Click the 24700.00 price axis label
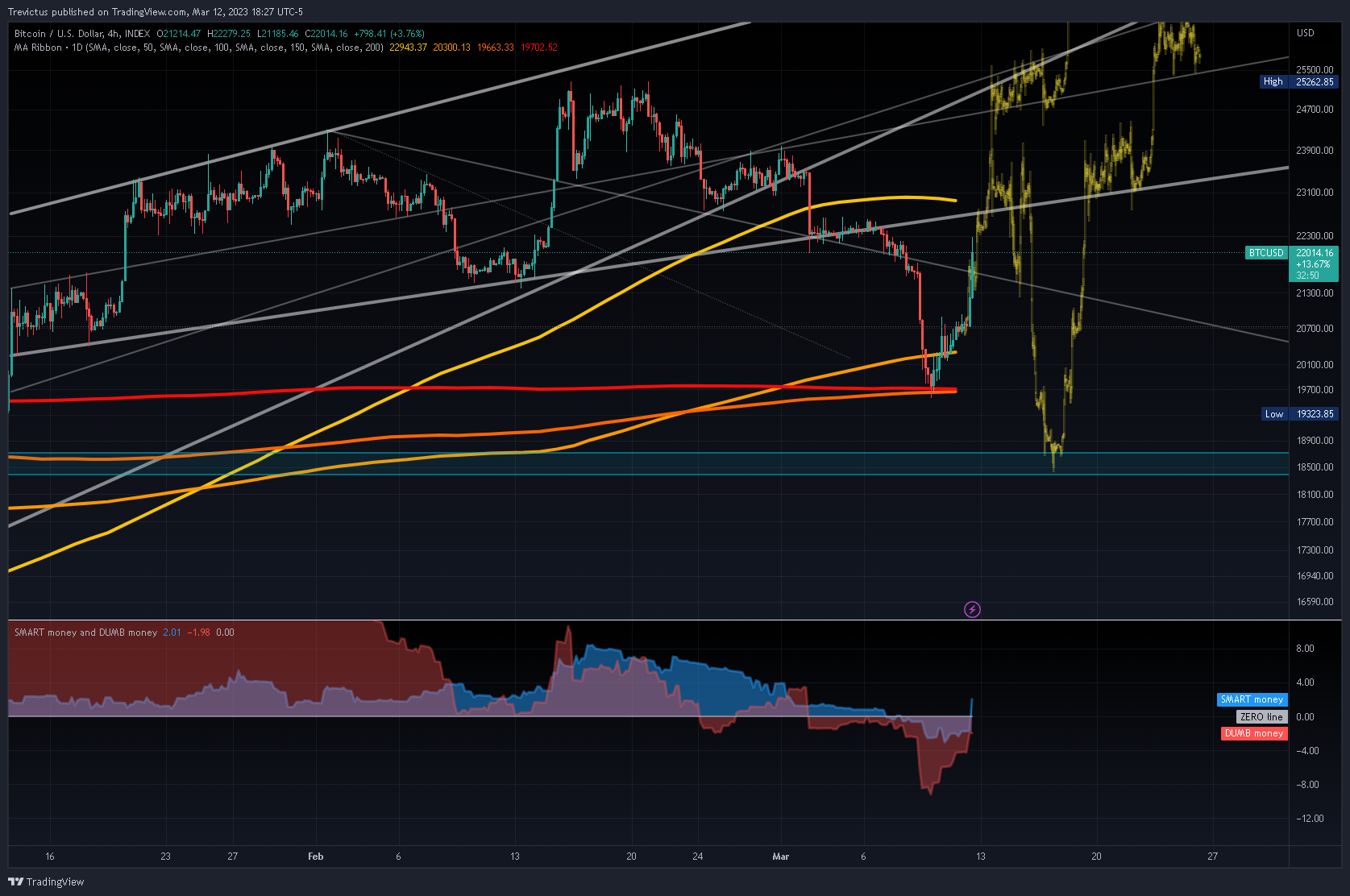The width and height of the screenshot is (1350, 896). tap(1315, 110)
